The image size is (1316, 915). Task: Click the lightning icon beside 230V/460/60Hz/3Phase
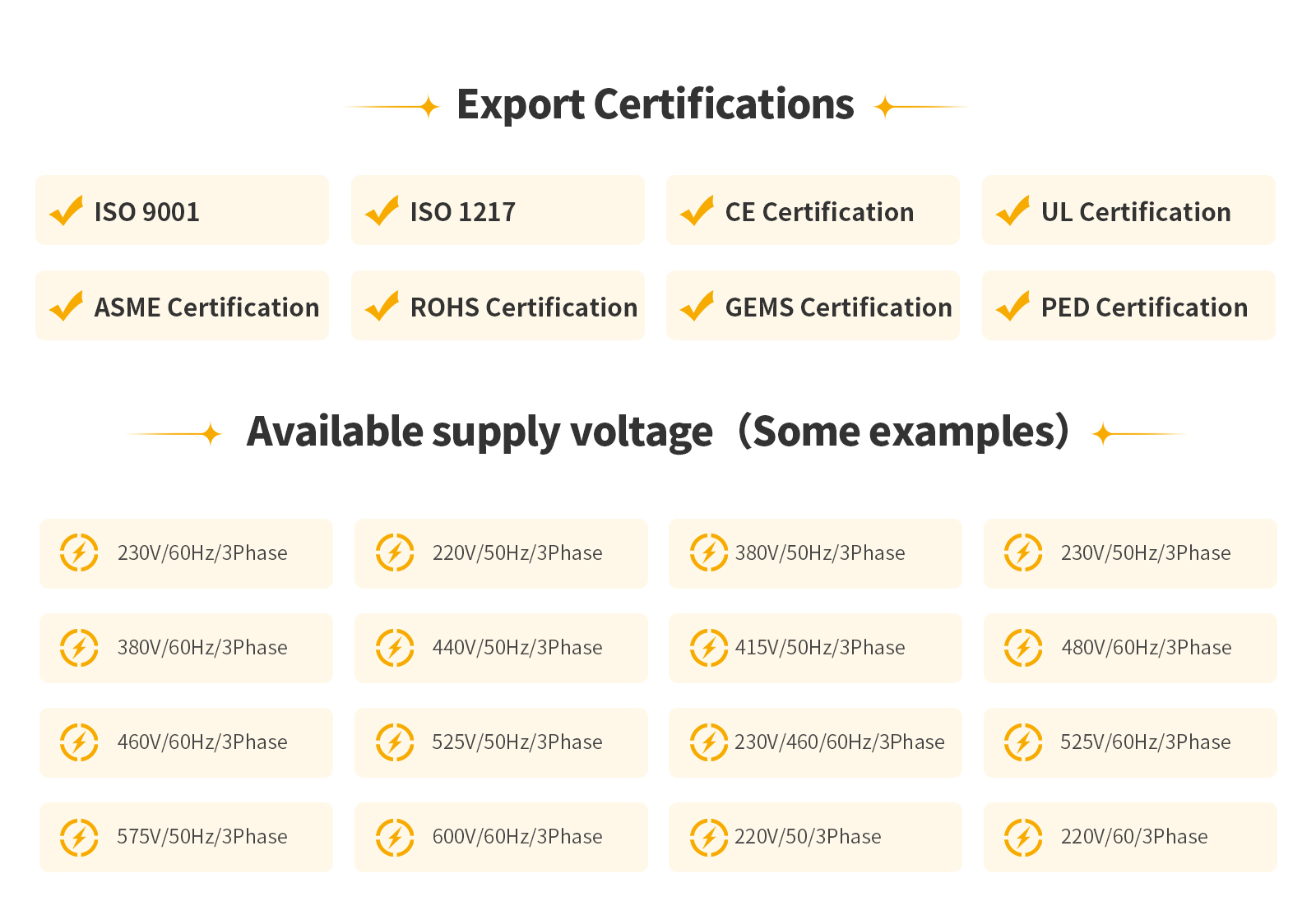click(709, 742)
